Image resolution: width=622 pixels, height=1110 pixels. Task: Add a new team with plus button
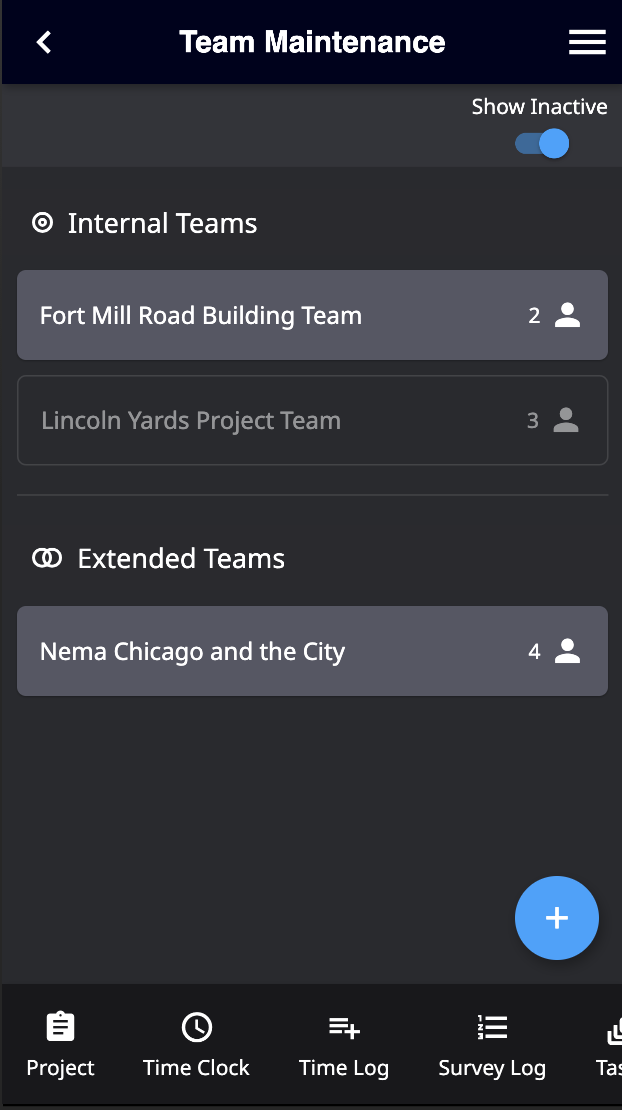(557, 918)
